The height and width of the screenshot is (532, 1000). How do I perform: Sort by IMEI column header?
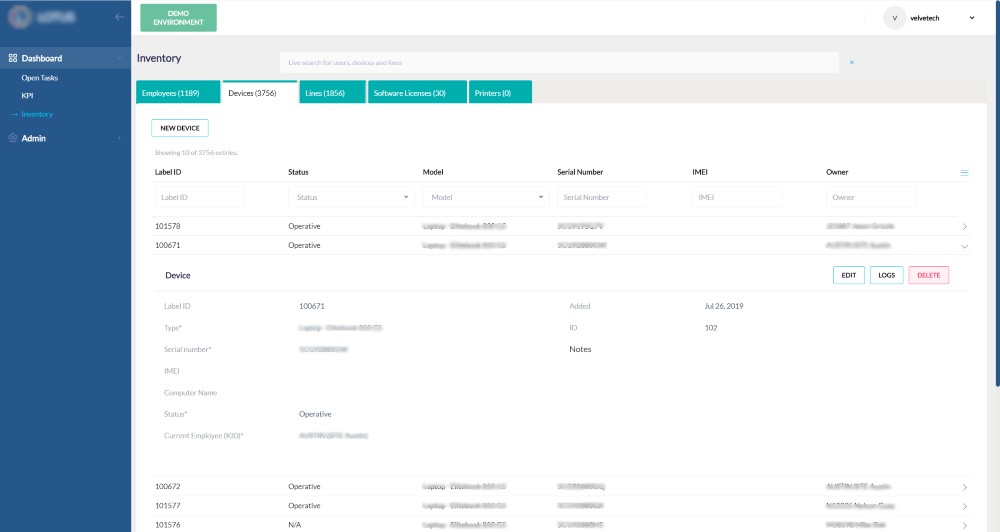700,172
